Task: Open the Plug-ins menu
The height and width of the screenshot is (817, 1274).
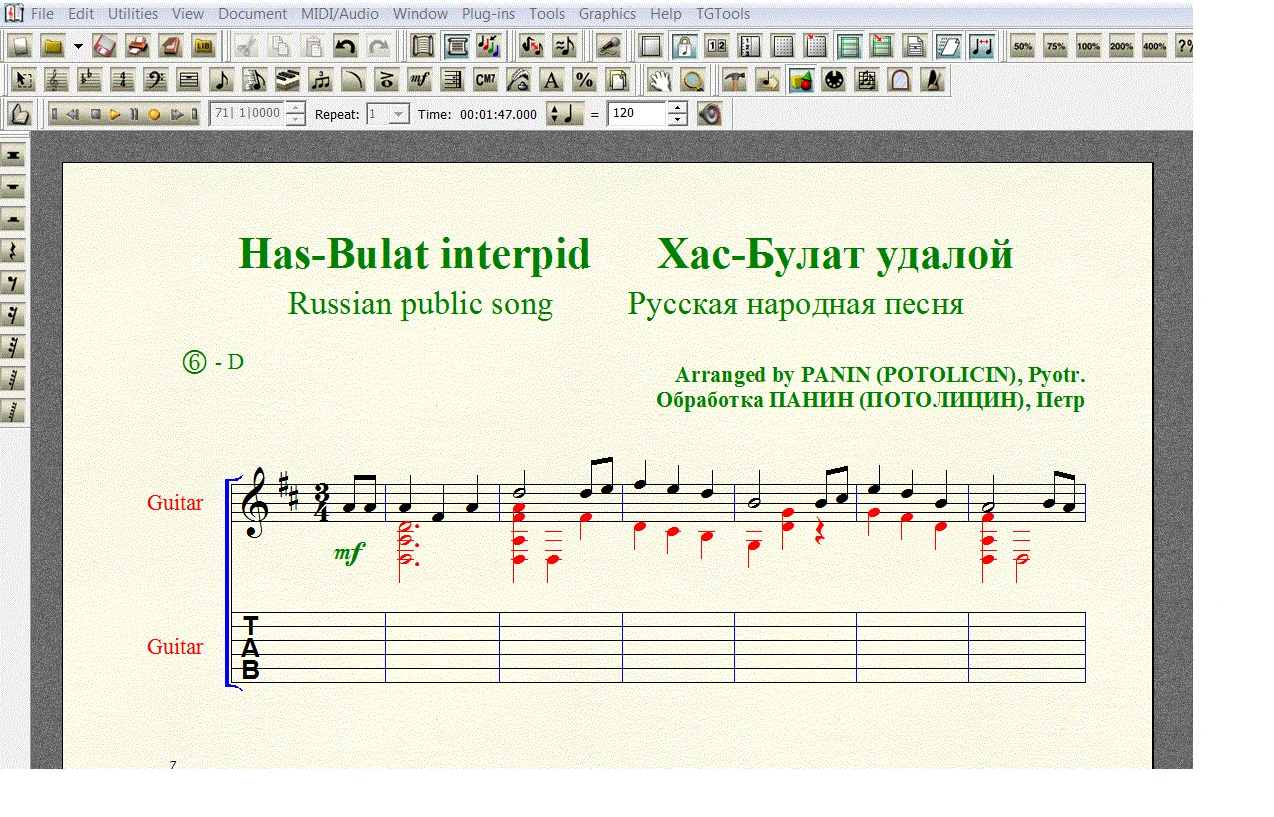Action: click(x=488, y=14)
